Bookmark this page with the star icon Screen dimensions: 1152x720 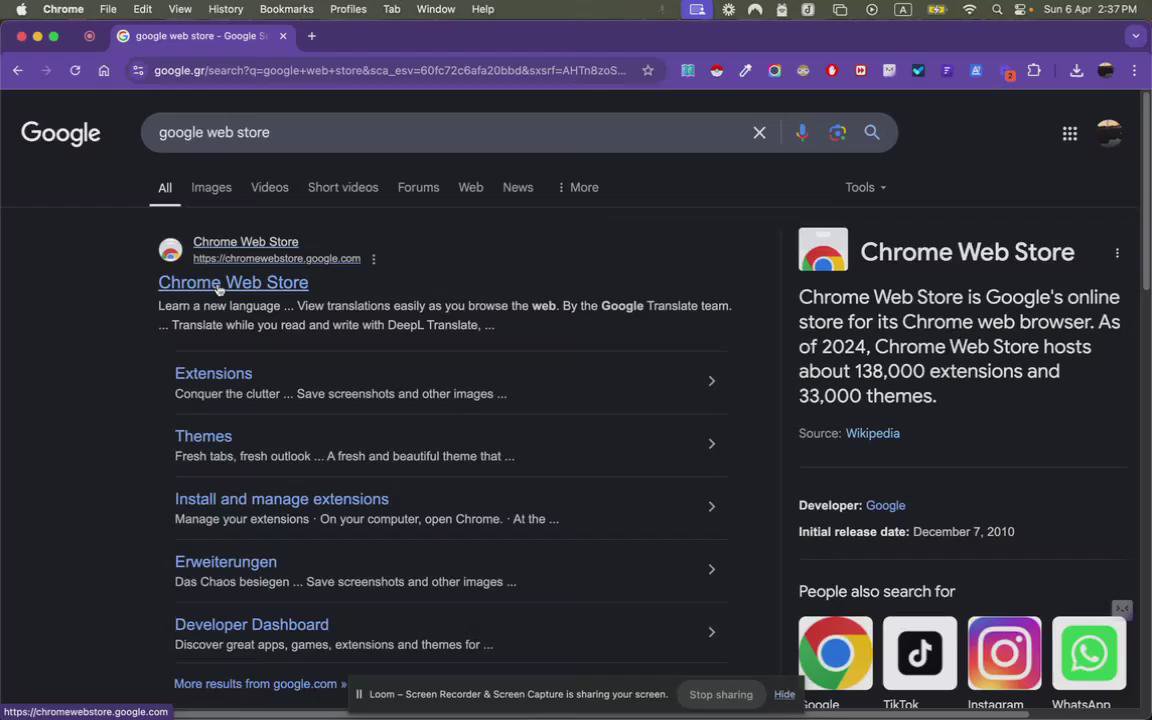click(647, 71)
